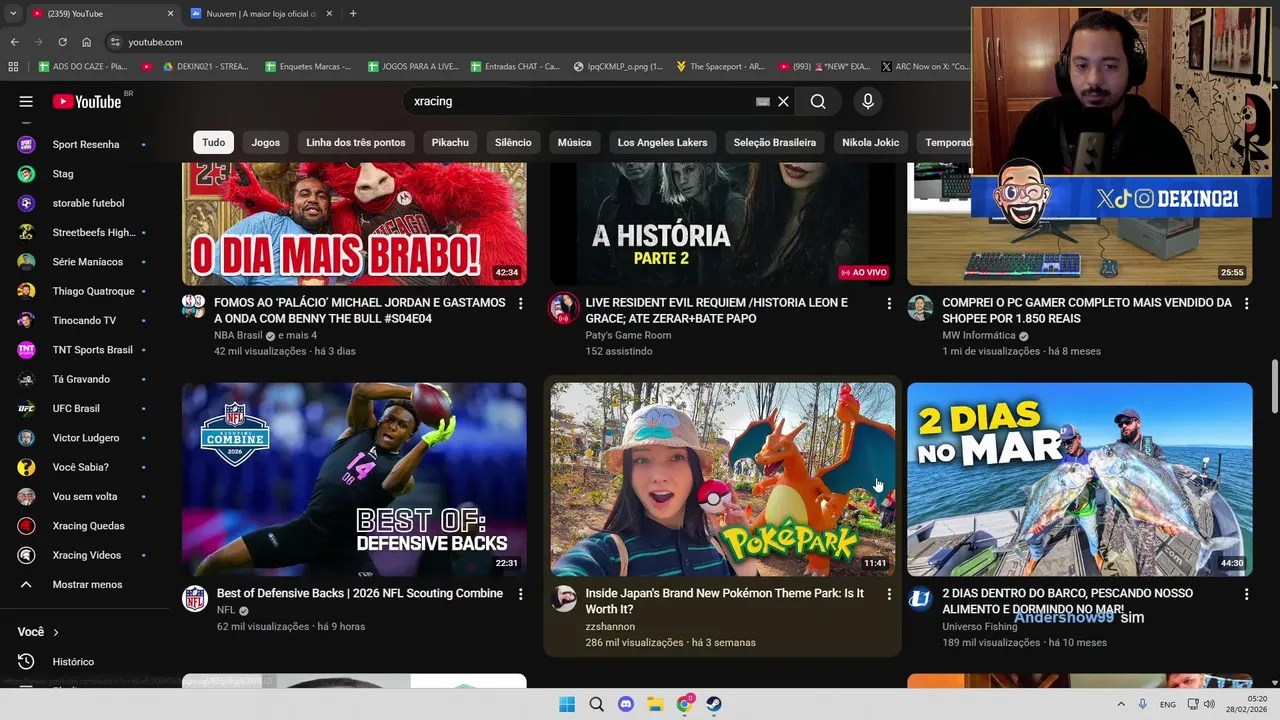Select the Los Angeles Lakers chip
The image size is (1280, 720).
pyautogui.click(x=662, y=142)
